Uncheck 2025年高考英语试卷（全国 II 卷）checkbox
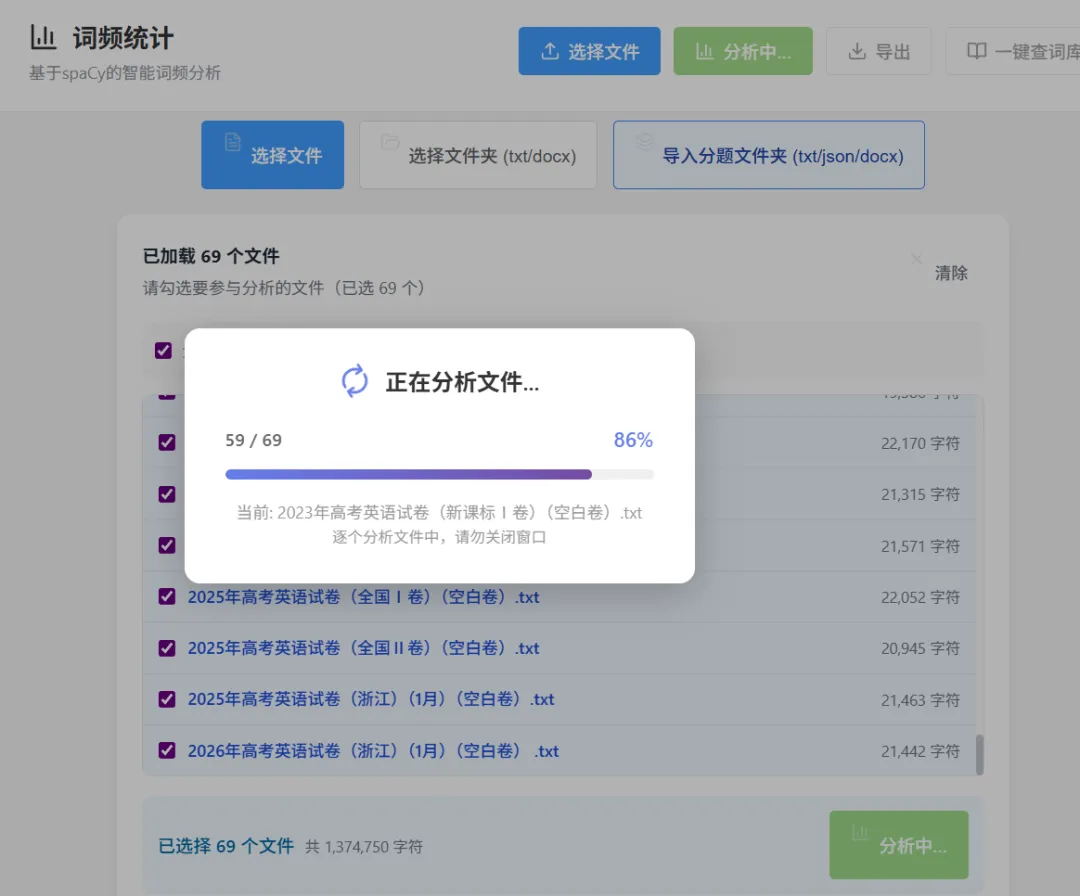The image size is (1080, 896). (x=166, y=647)
